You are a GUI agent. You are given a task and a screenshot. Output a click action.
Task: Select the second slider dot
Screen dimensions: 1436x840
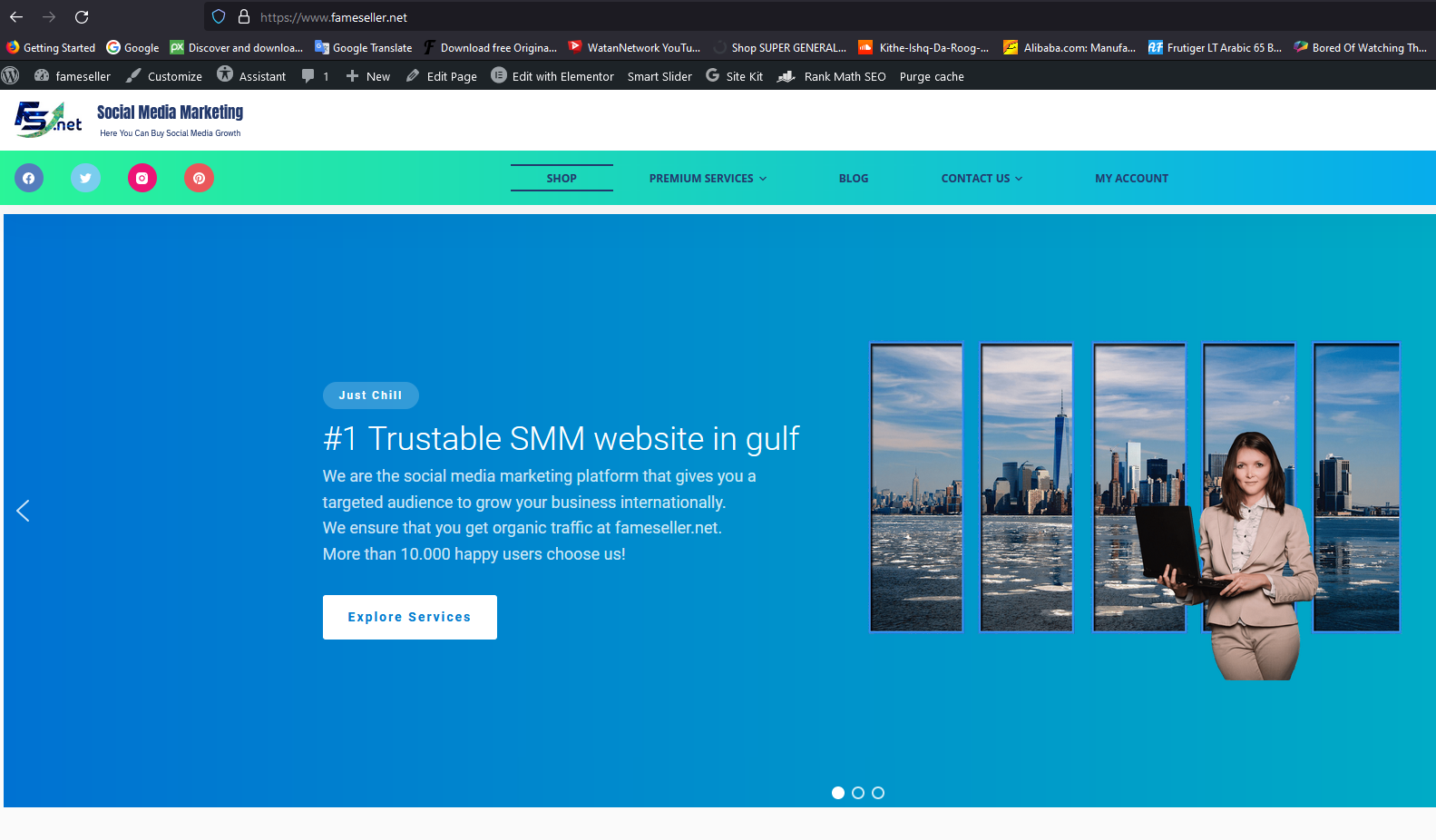(858, 793)
